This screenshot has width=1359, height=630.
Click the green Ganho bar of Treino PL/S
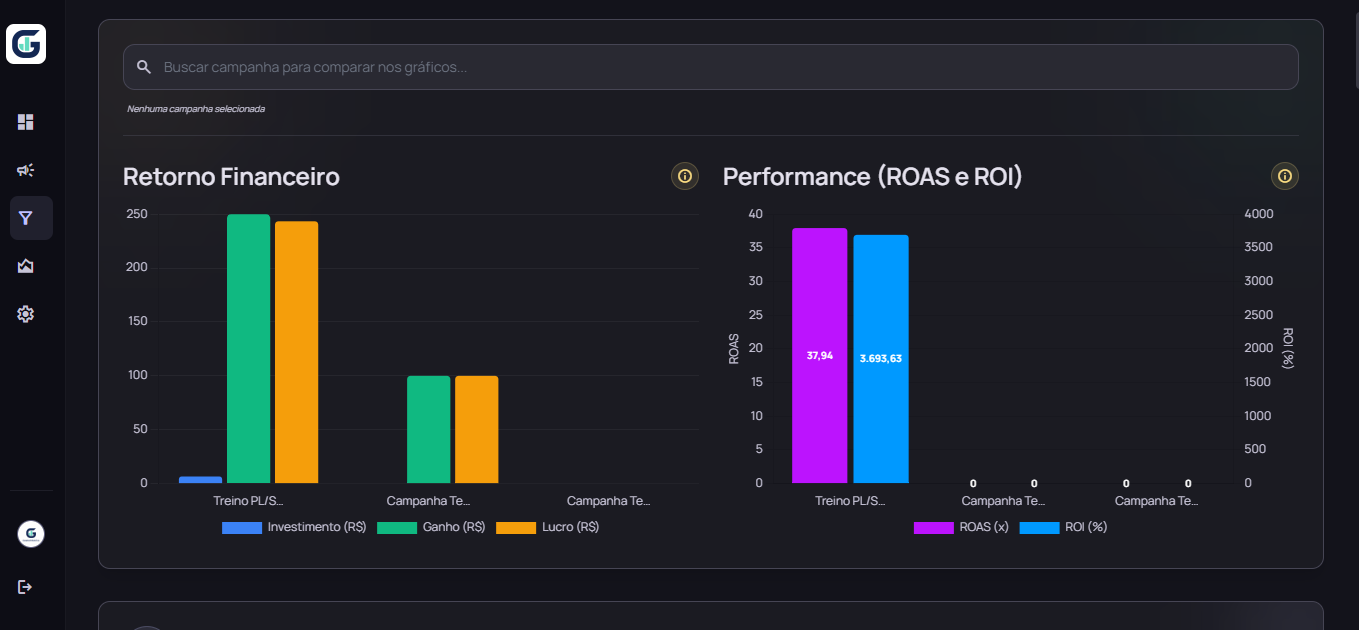[248, 349]
